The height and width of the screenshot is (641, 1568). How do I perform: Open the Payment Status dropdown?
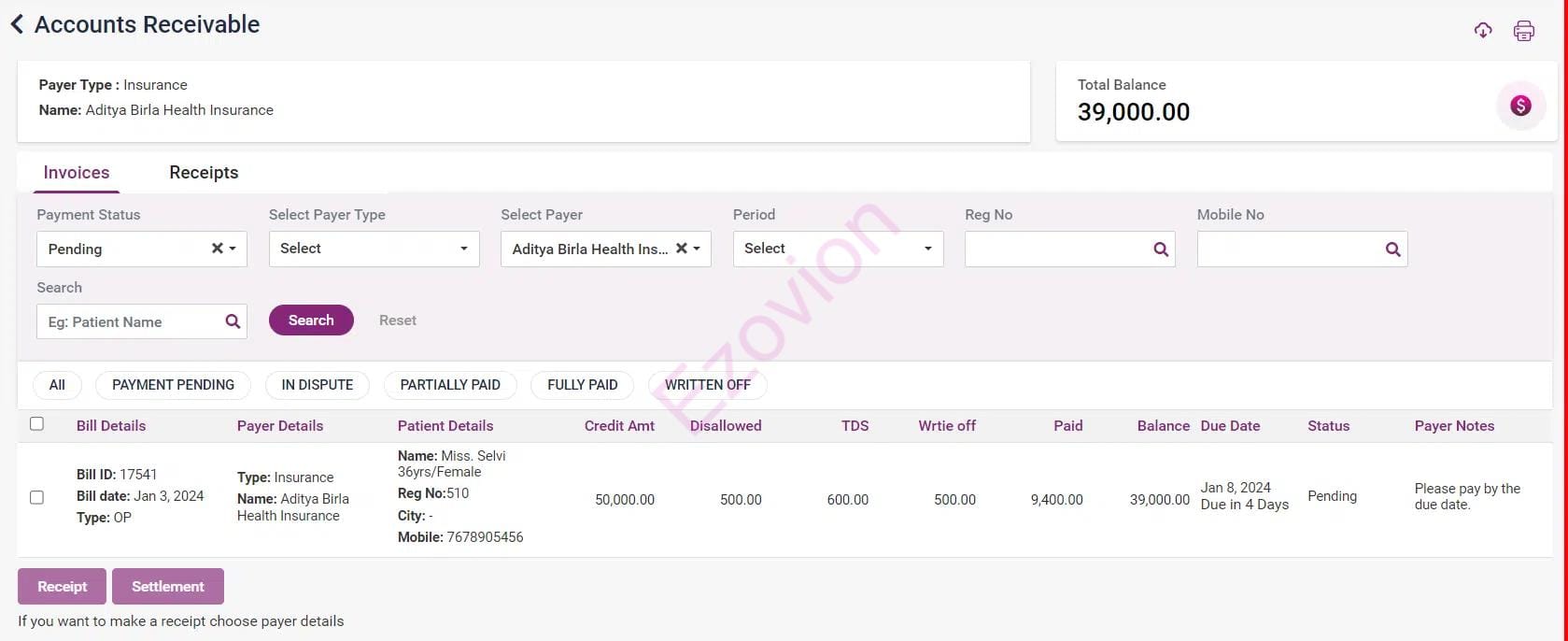tap(131, 249)
